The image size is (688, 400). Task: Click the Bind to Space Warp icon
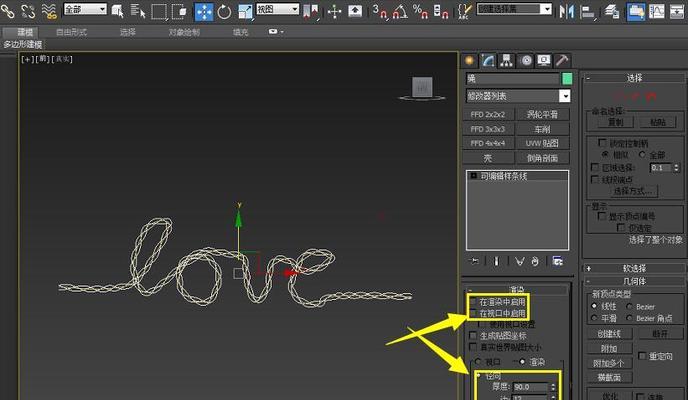tap(50, 11)
